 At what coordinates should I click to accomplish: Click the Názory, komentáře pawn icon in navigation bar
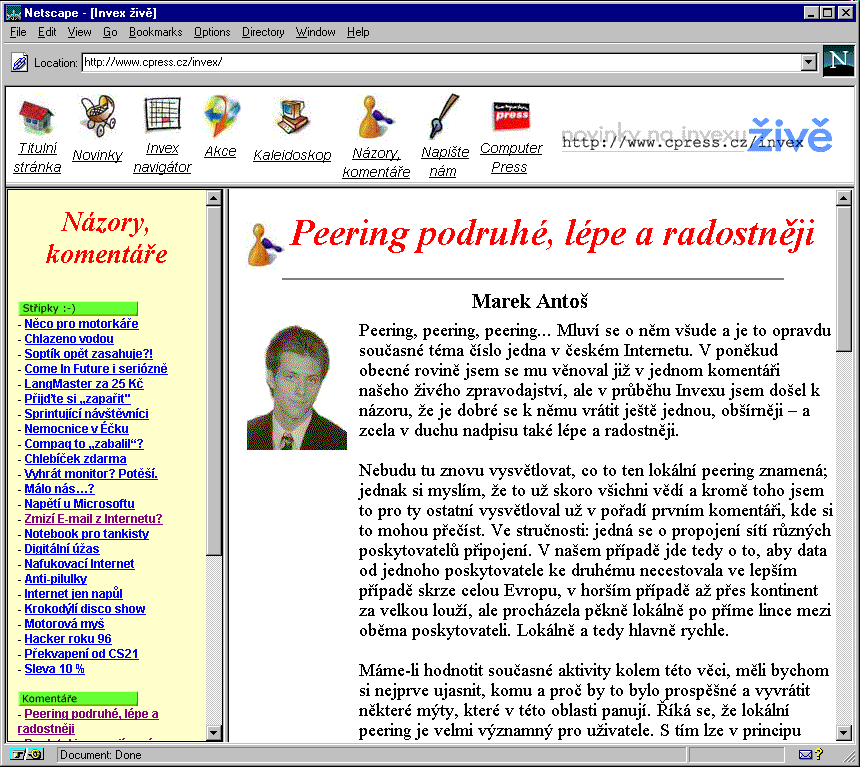[x=375, y=116]
